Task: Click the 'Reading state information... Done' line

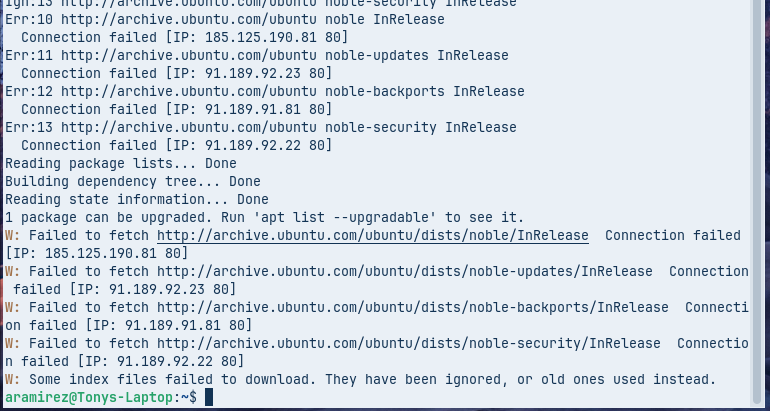Action: tap(136, 199)
